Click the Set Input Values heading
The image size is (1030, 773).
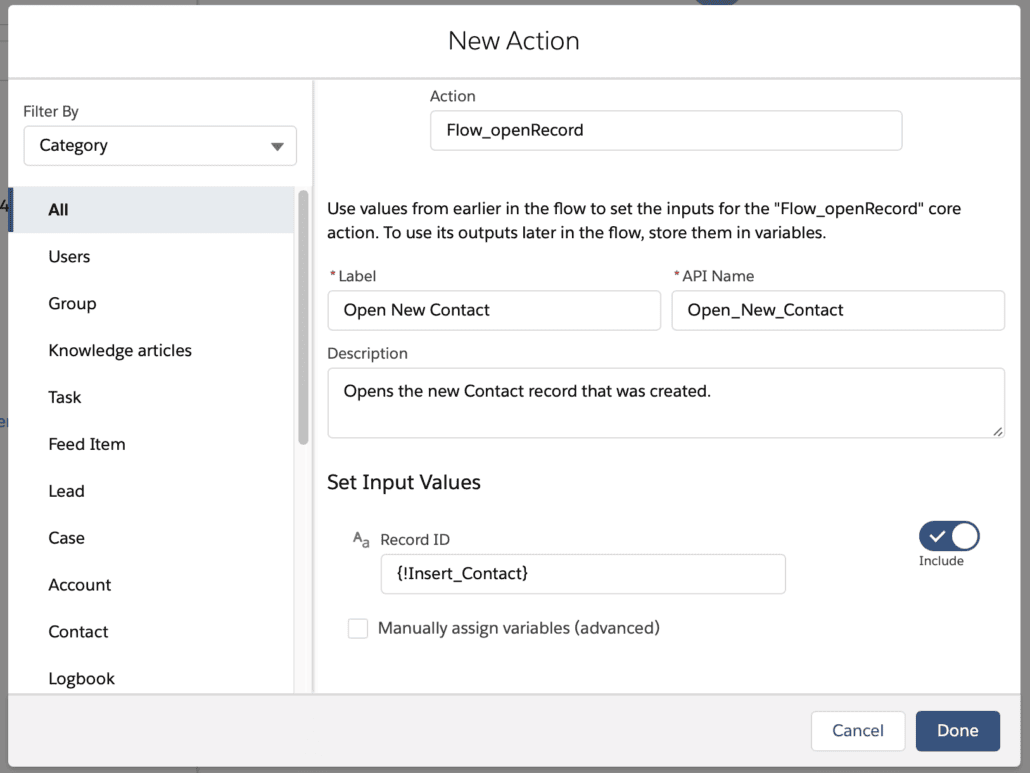(404, 482)
